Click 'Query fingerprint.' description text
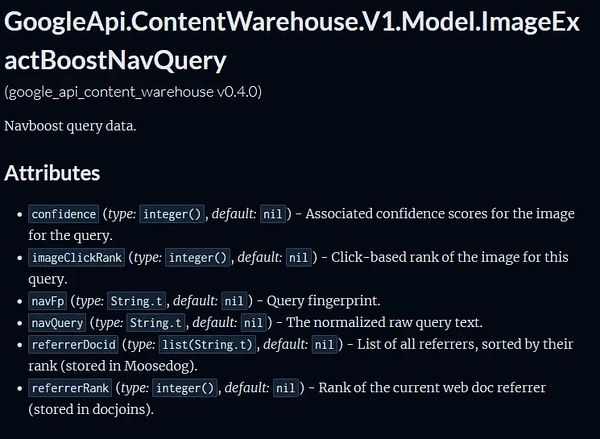The image size is (600, 439). click(x=323, y=301)
